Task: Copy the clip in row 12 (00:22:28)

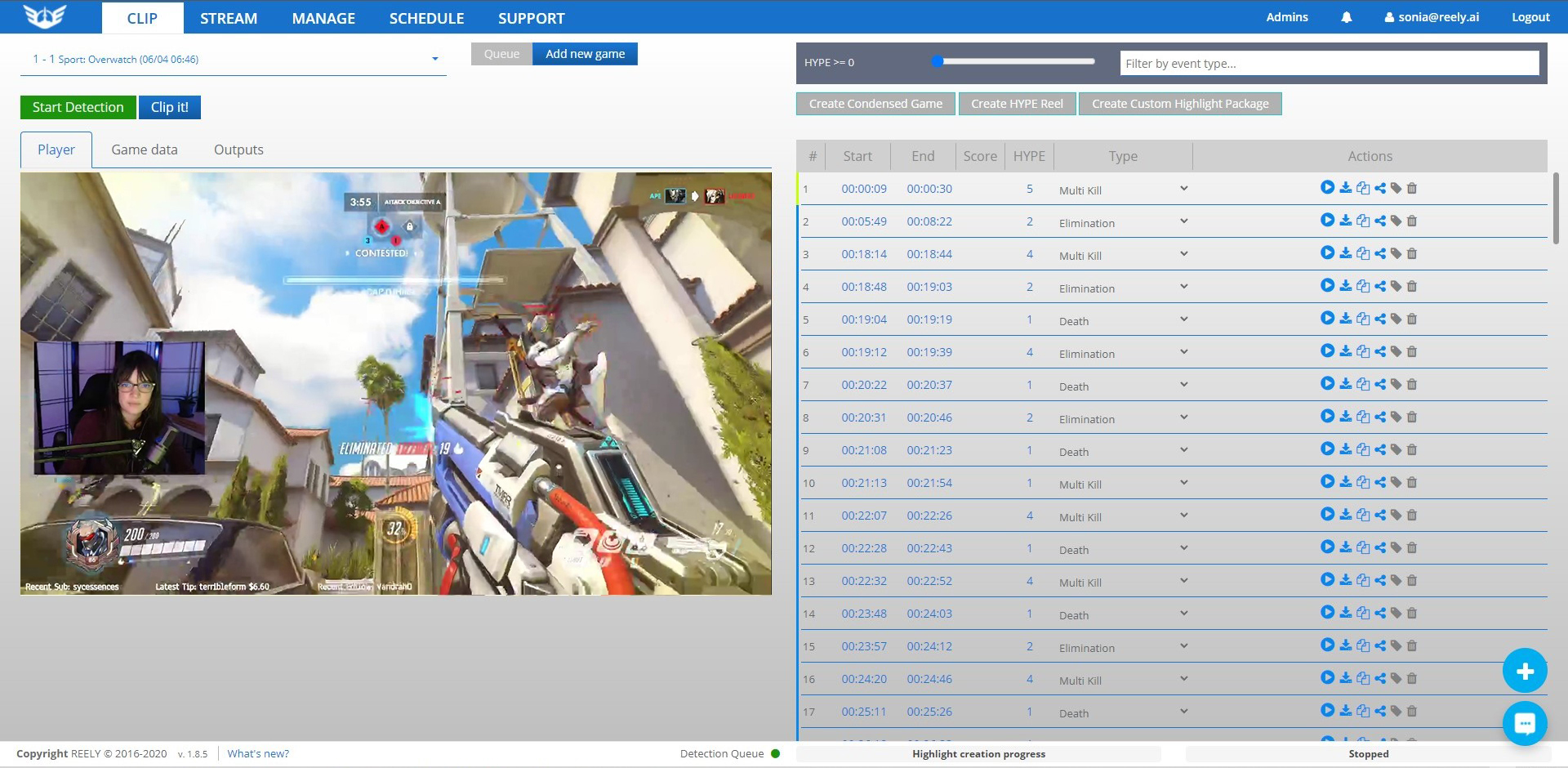Action: (x=1362, y=547)
